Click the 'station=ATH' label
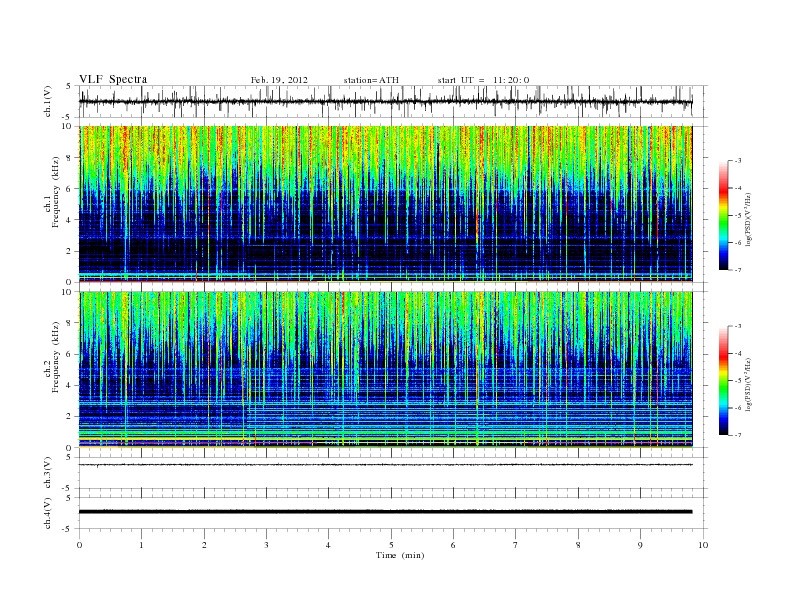Image resolution: width=792 pixels, height=612 pixels. point(371,80)
